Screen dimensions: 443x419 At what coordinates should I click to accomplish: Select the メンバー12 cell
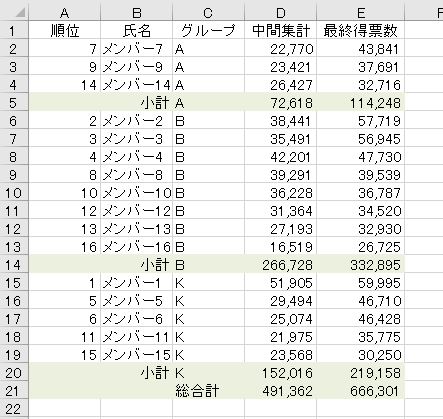137,211
